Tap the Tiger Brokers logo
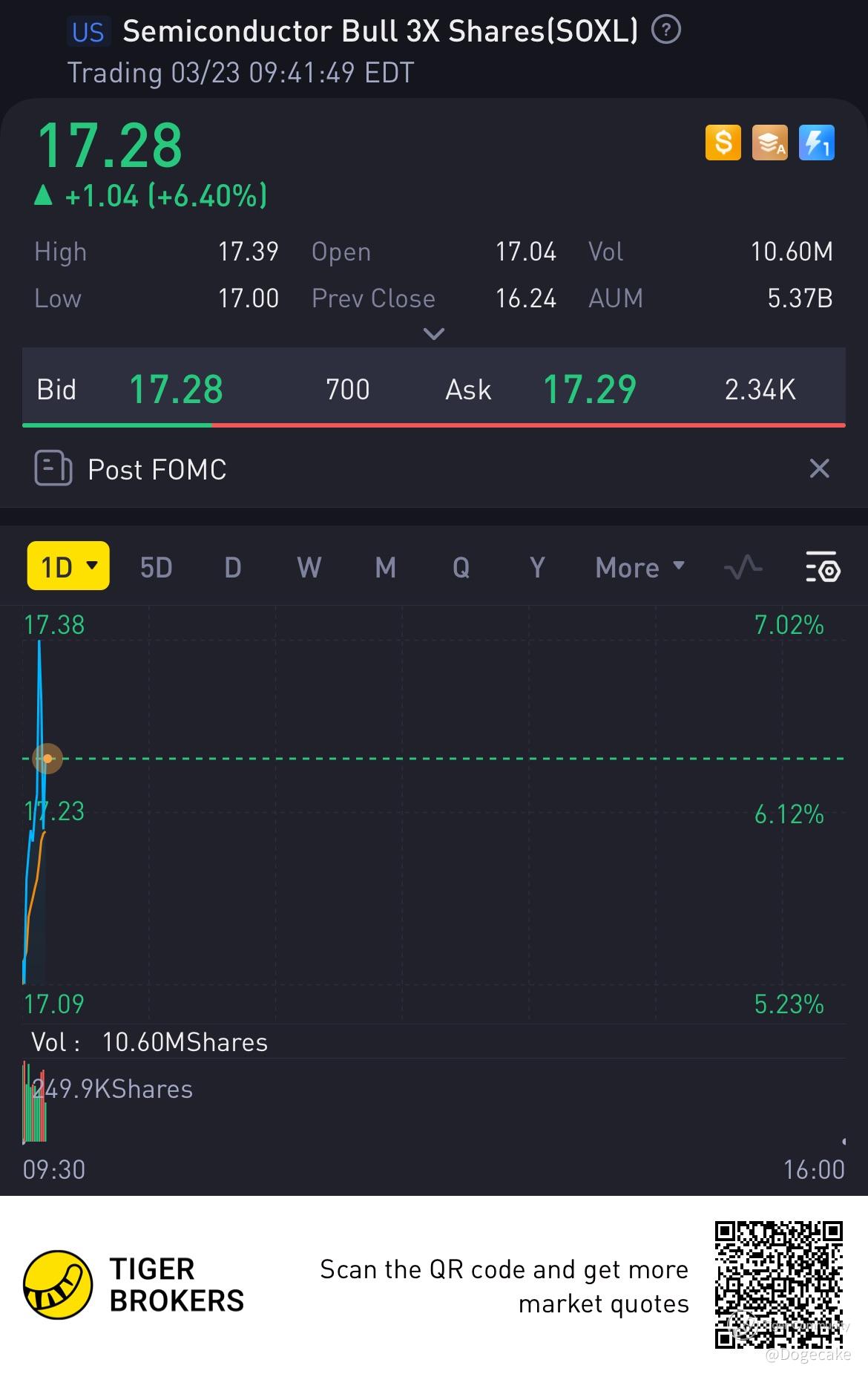This screenshot has height=1374, width=868. pos(58,1284)
